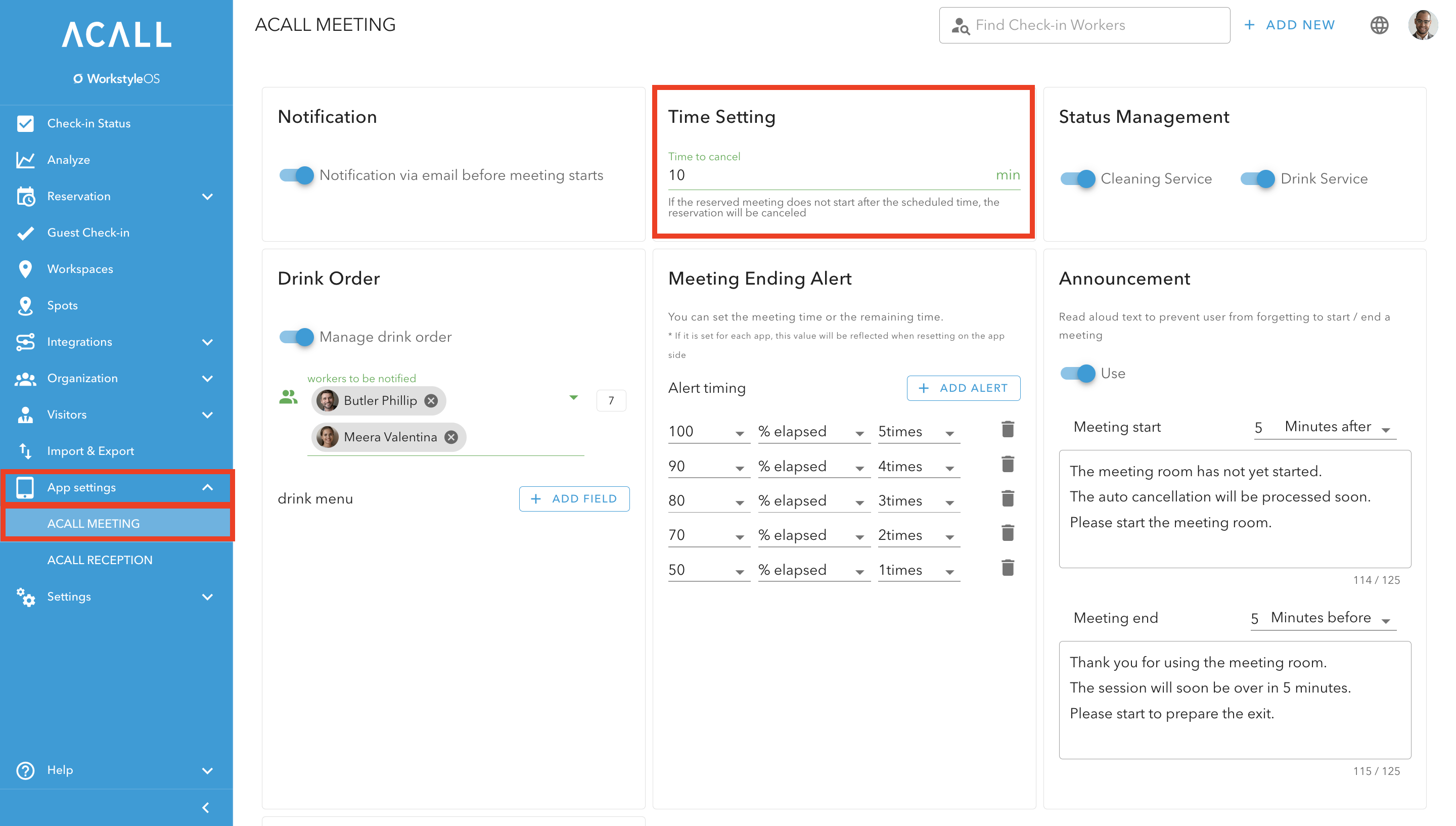Click the Check-in Status checkmark icon

(25, 123)
